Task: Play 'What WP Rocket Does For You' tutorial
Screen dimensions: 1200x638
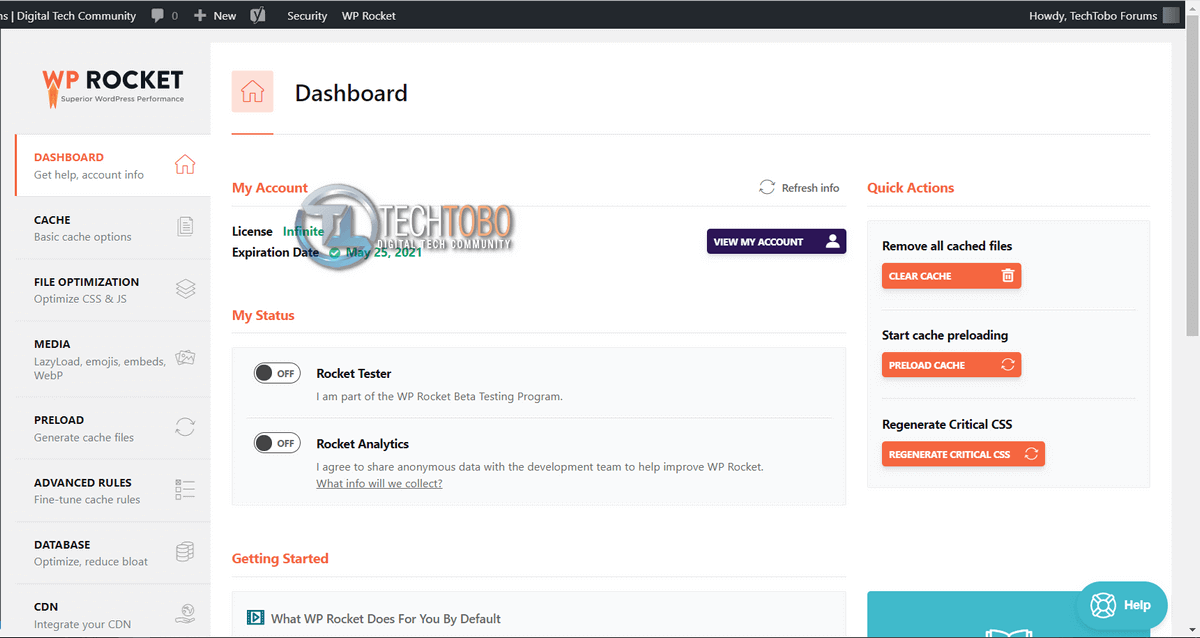Action: pos(385,618)
